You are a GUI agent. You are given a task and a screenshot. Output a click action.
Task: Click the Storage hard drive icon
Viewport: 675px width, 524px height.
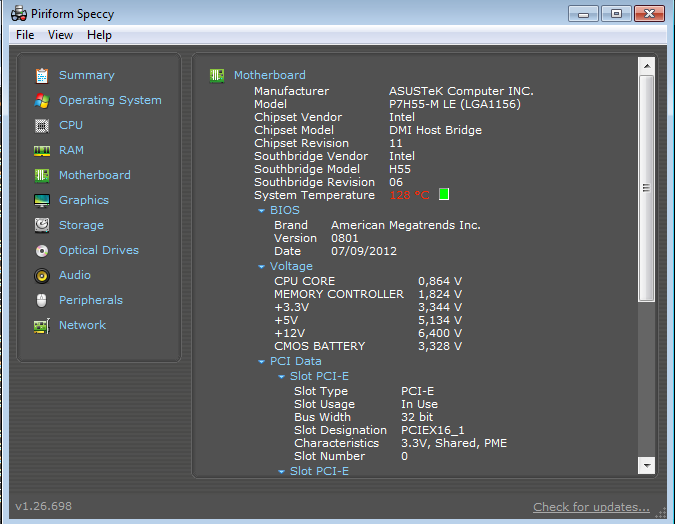tap(42, 225)
